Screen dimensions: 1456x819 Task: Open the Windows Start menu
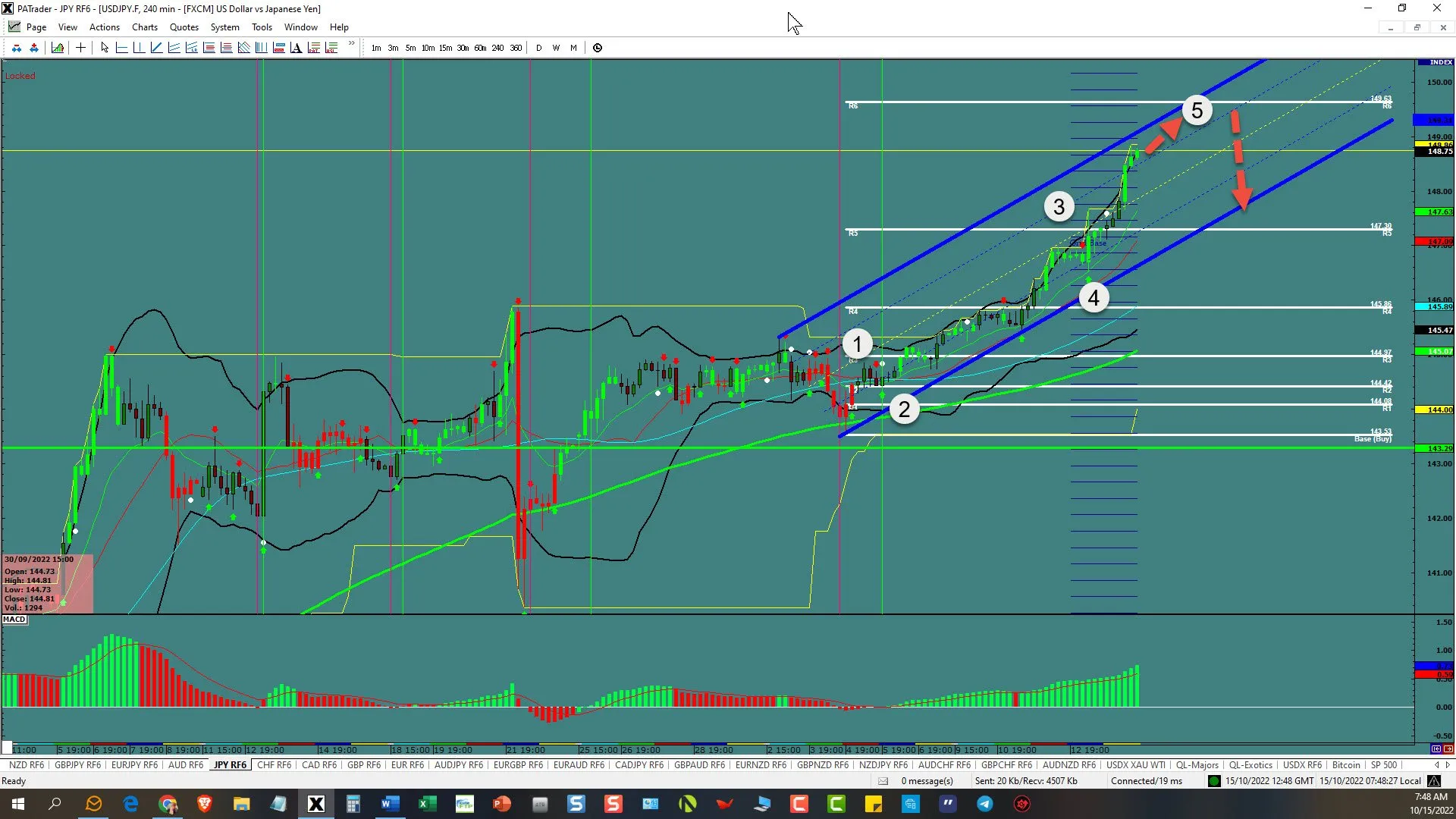tap(18, 804)
